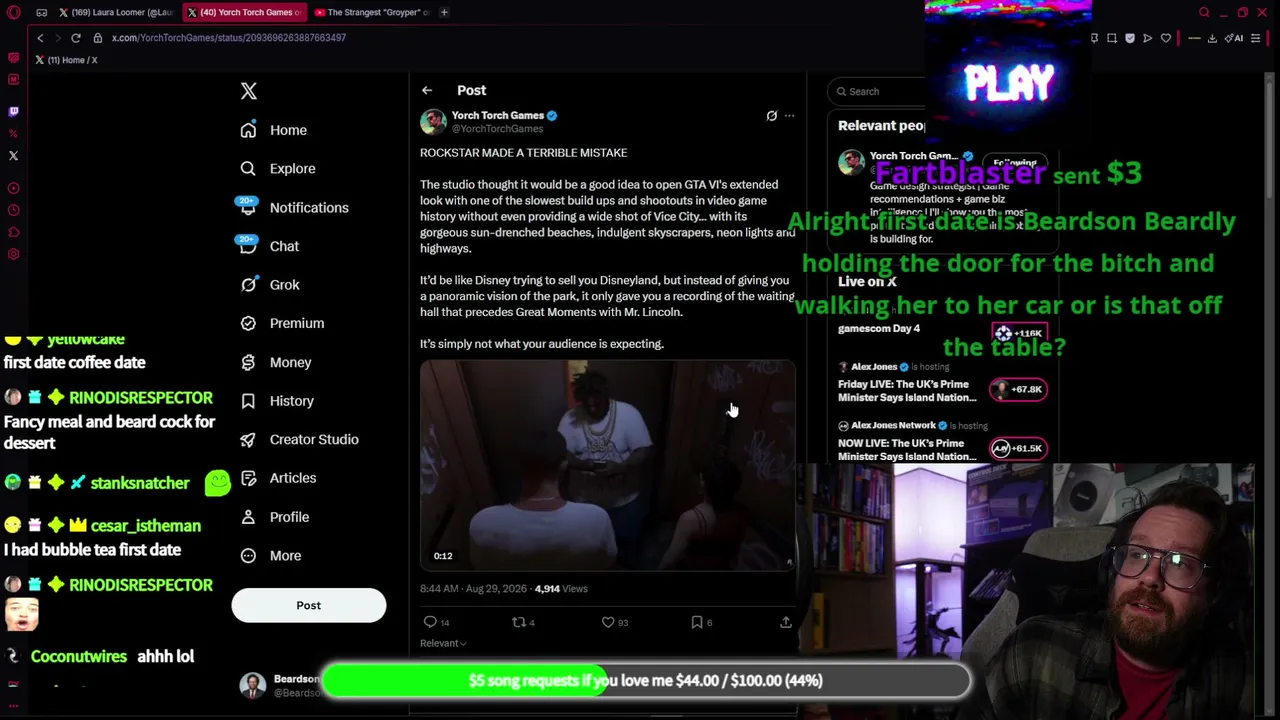Screen dimensions: 1280x720
Task: Click the lock icon in address bar
Action: [x=98, y=38]
